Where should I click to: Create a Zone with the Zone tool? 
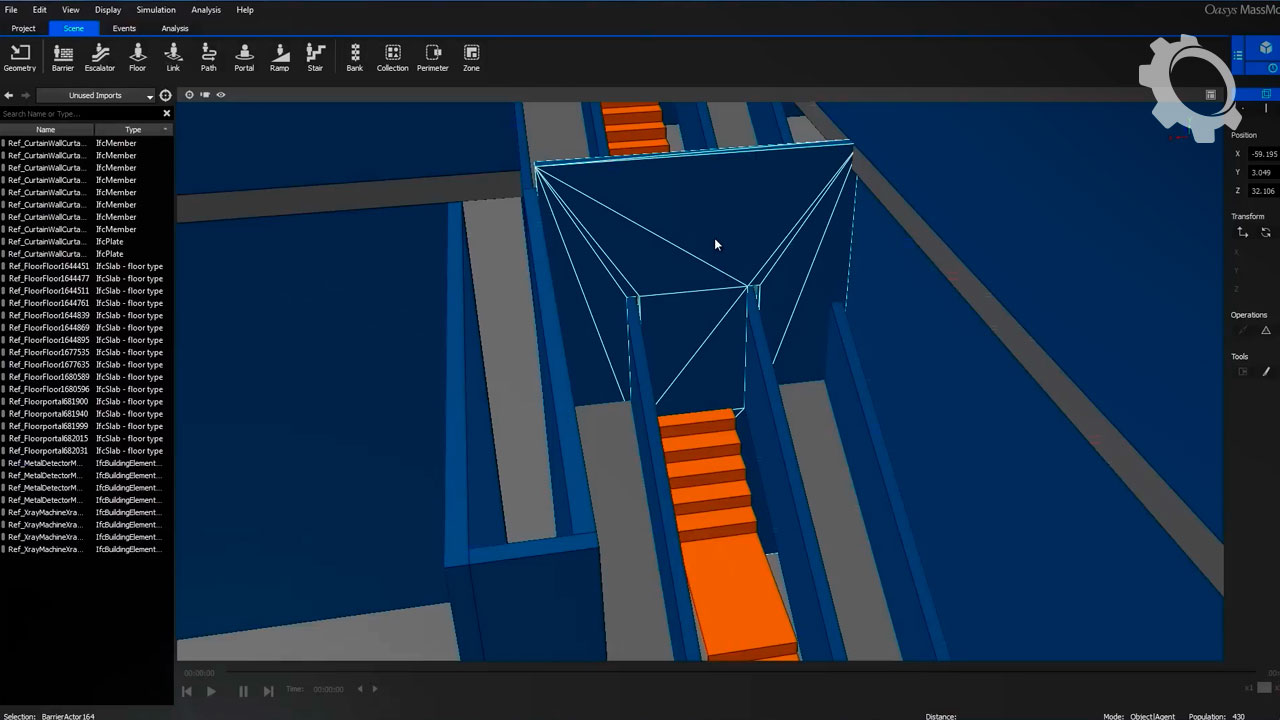pos(471,58)
